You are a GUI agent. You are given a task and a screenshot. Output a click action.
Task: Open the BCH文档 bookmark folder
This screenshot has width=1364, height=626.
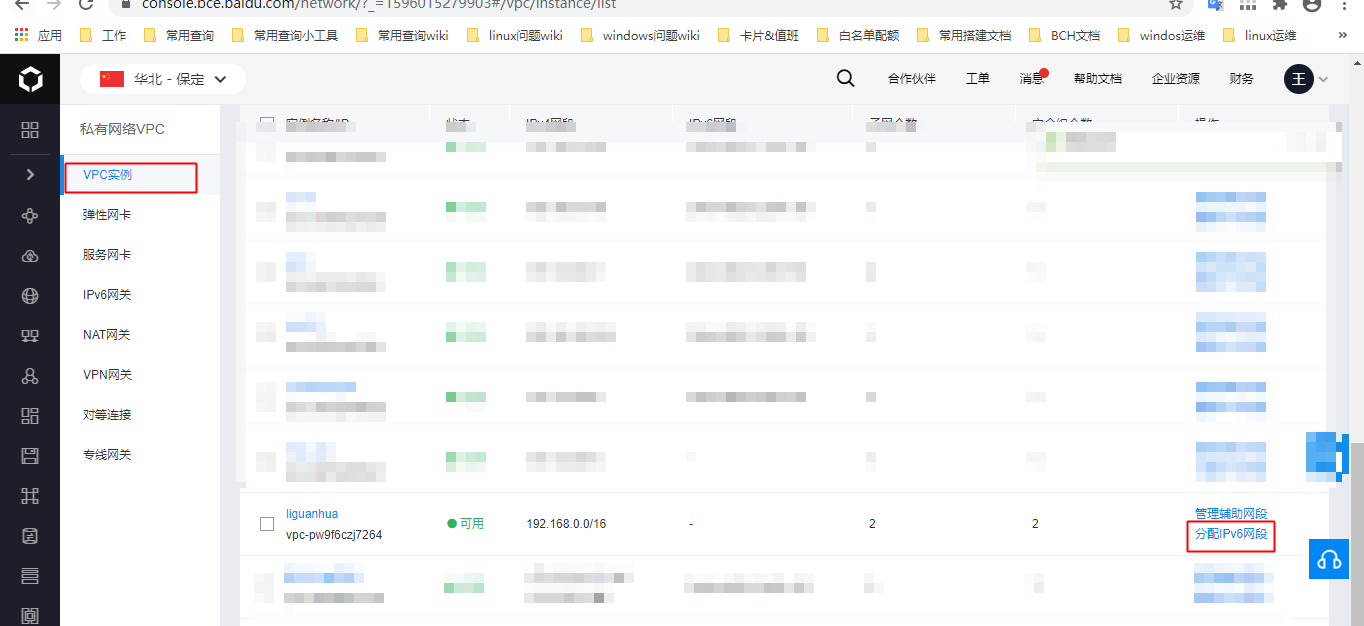1064,35
